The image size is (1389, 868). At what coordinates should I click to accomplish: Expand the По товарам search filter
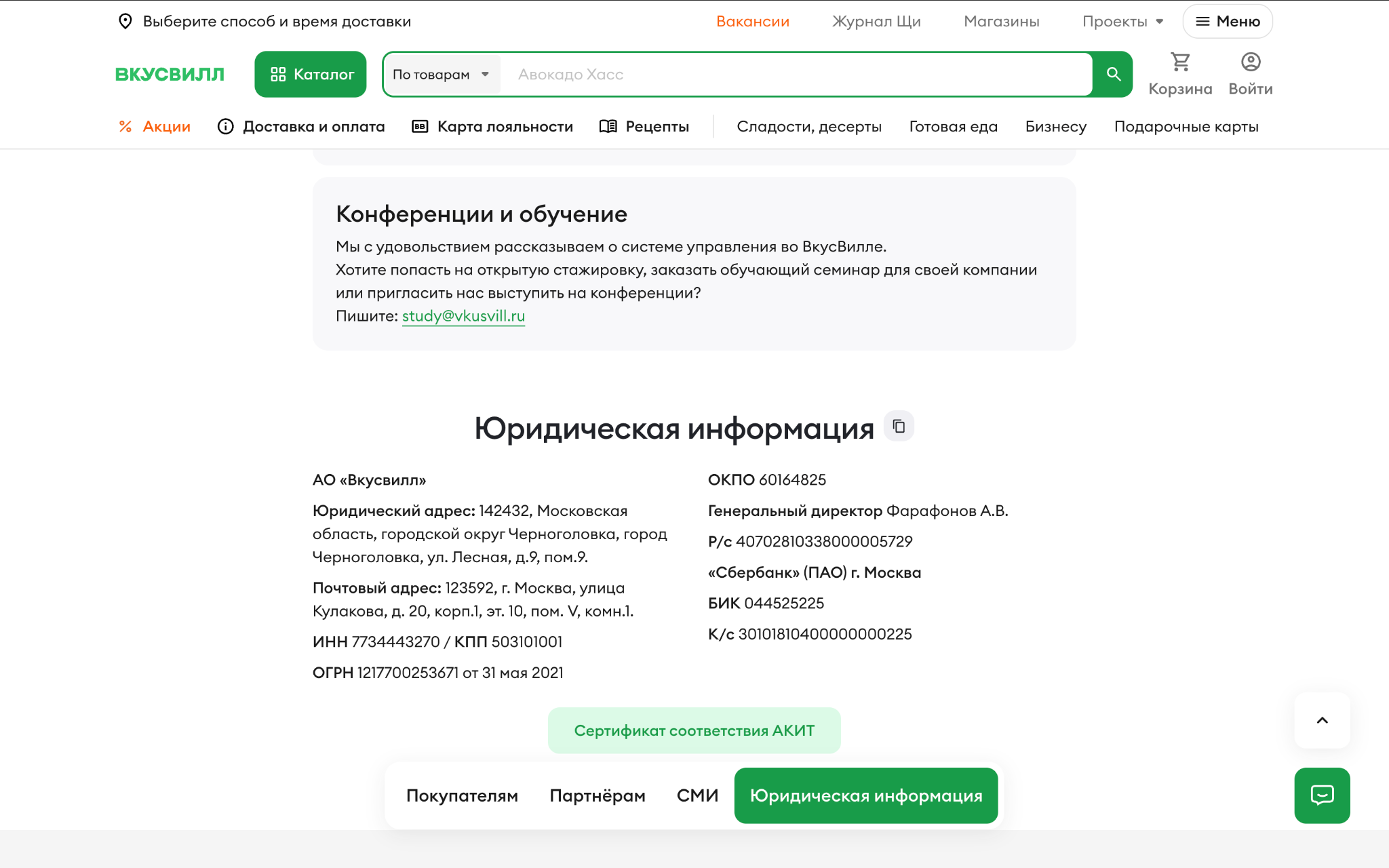pyautogui.click(x=442, y=74)
